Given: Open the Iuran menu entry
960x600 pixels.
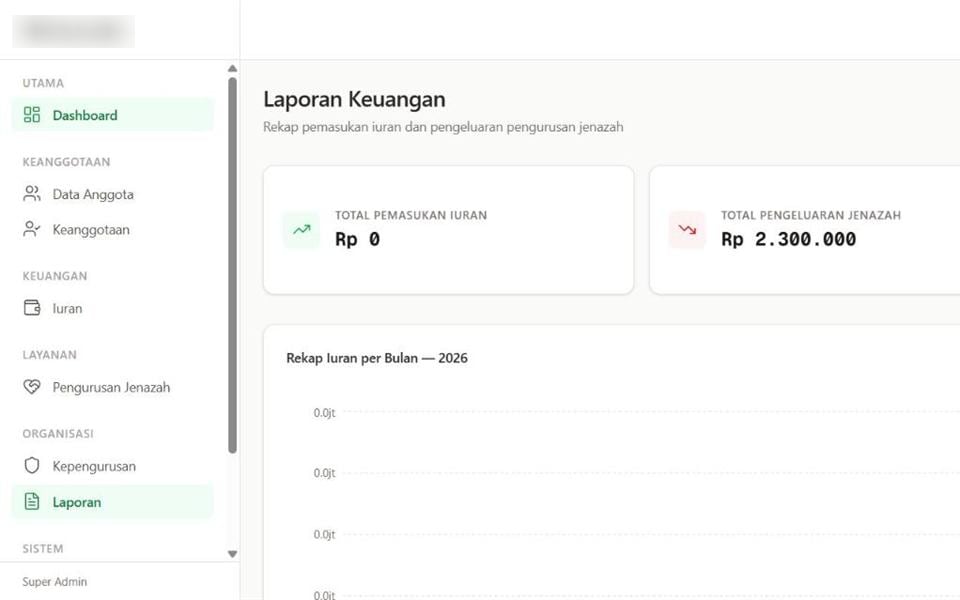Looking at the screenshot, I should coord(113,308).
